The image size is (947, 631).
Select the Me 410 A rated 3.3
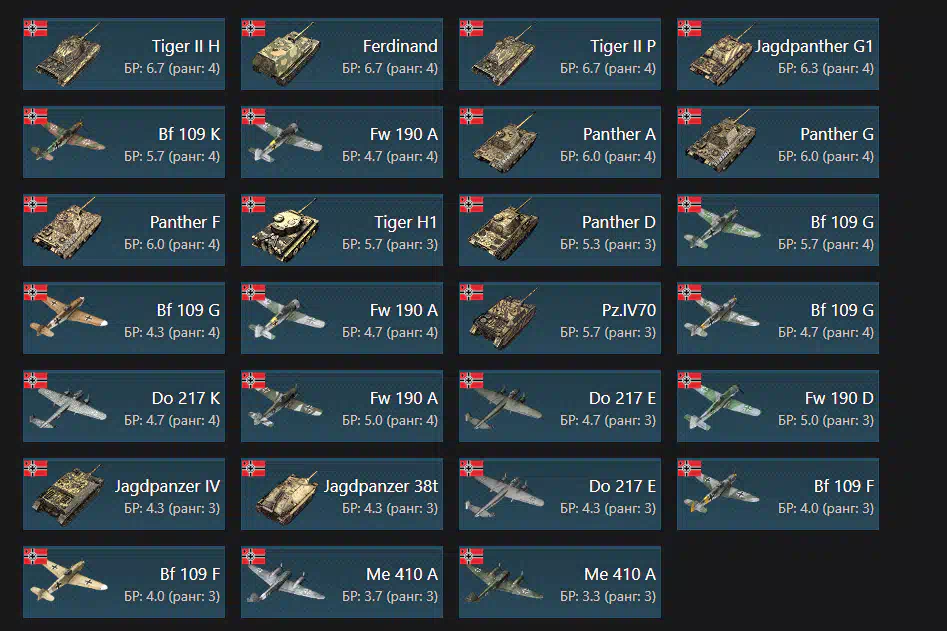(x=560, y=583)
